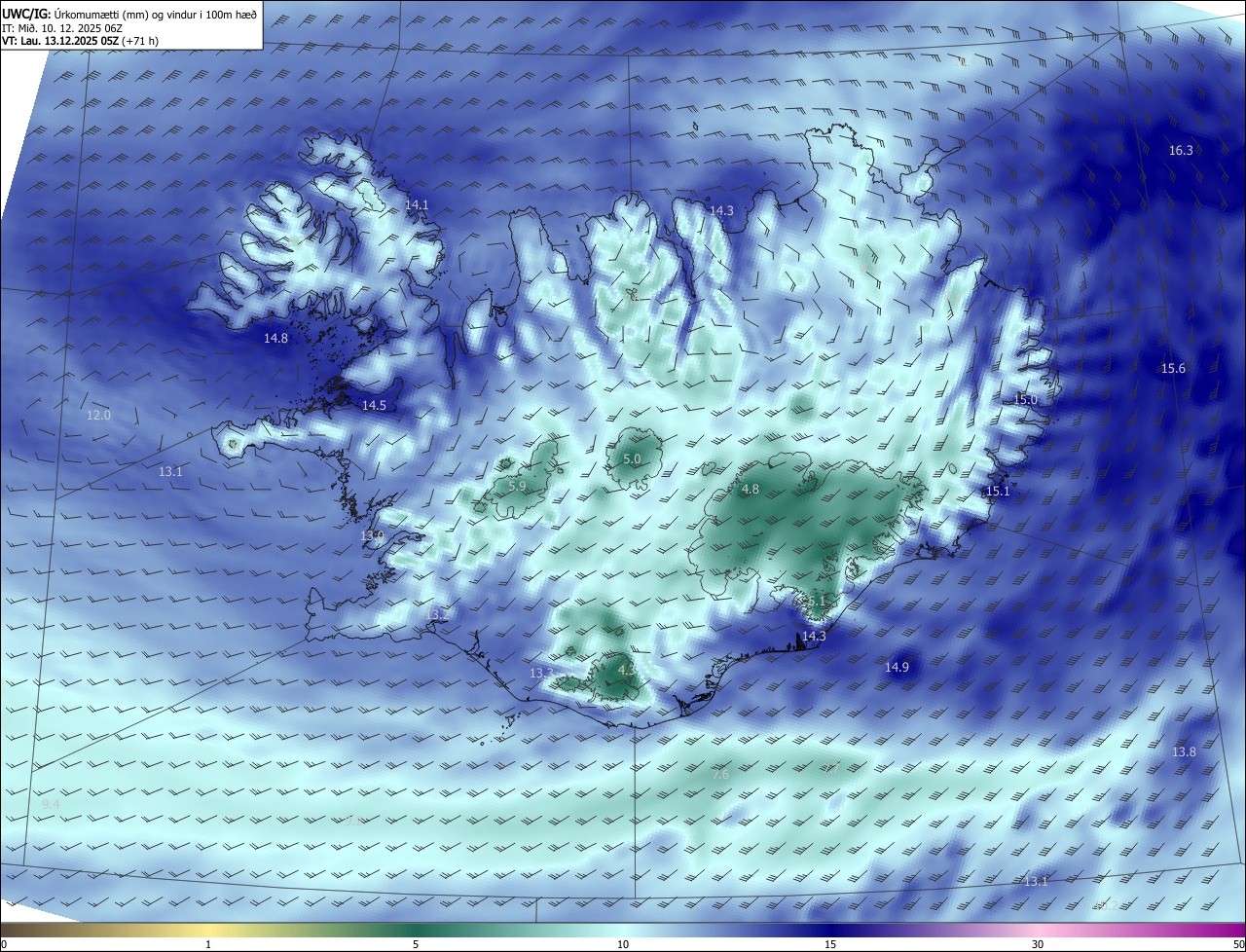Select the initial time line "IT: Mið. 10. 12. 2025 06Z"
The height and width of the screenshot is (952, 1246).
click(62, 28)
